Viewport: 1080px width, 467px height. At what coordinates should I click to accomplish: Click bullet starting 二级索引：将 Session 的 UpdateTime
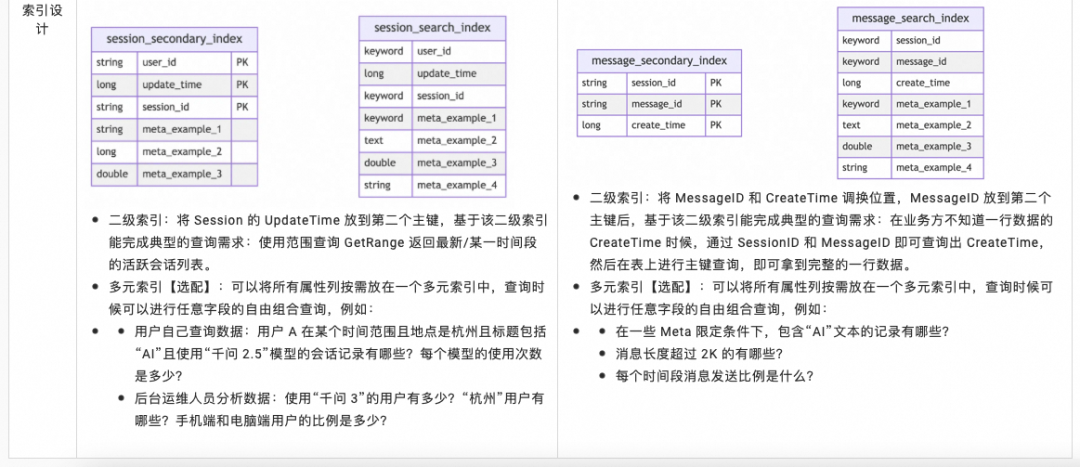(328, 242)
